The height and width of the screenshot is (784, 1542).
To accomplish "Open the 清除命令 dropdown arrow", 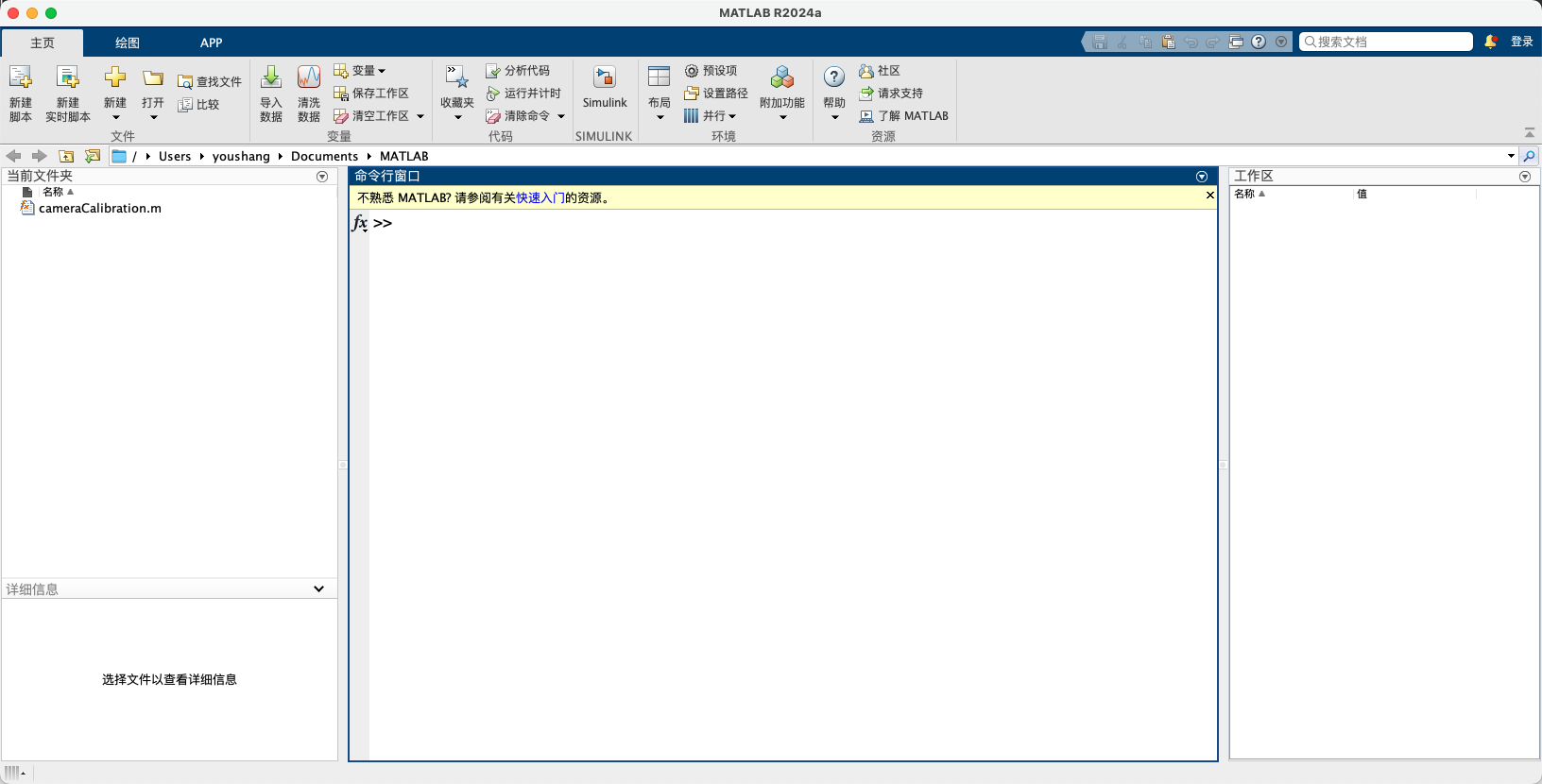I will coord(561,116).
